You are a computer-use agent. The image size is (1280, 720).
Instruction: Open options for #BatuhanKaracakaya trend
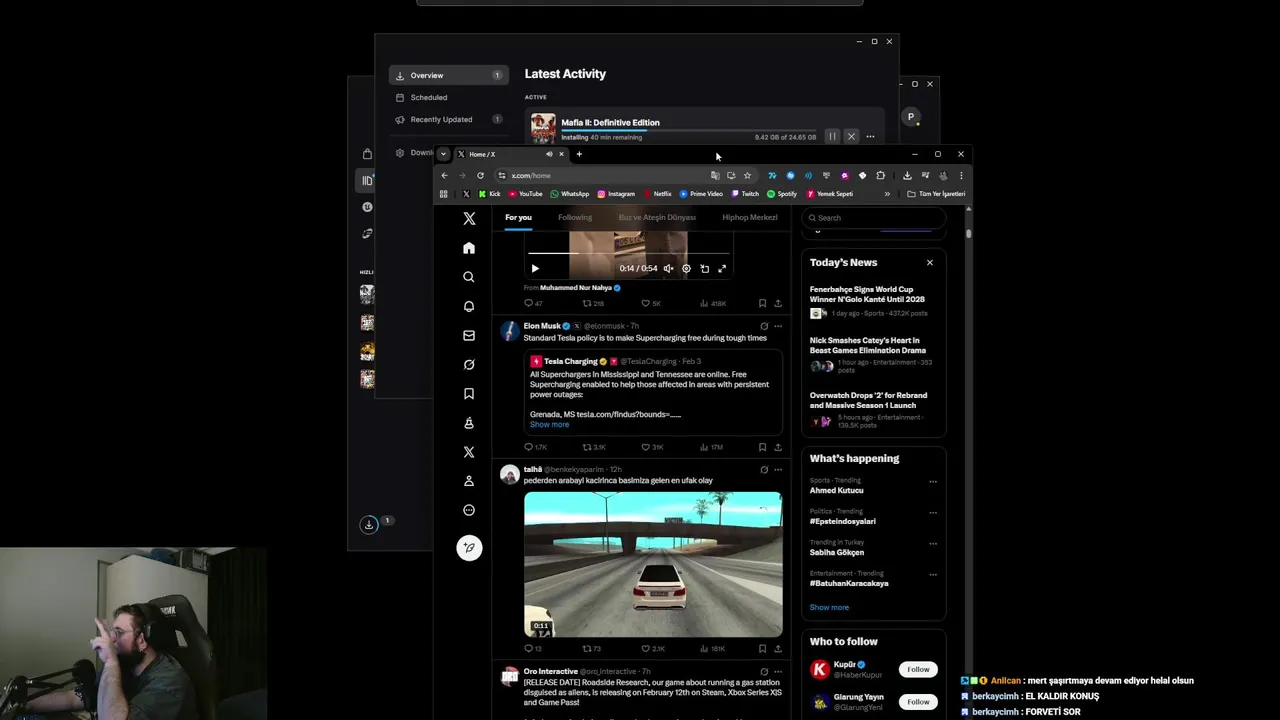point(933,574)
